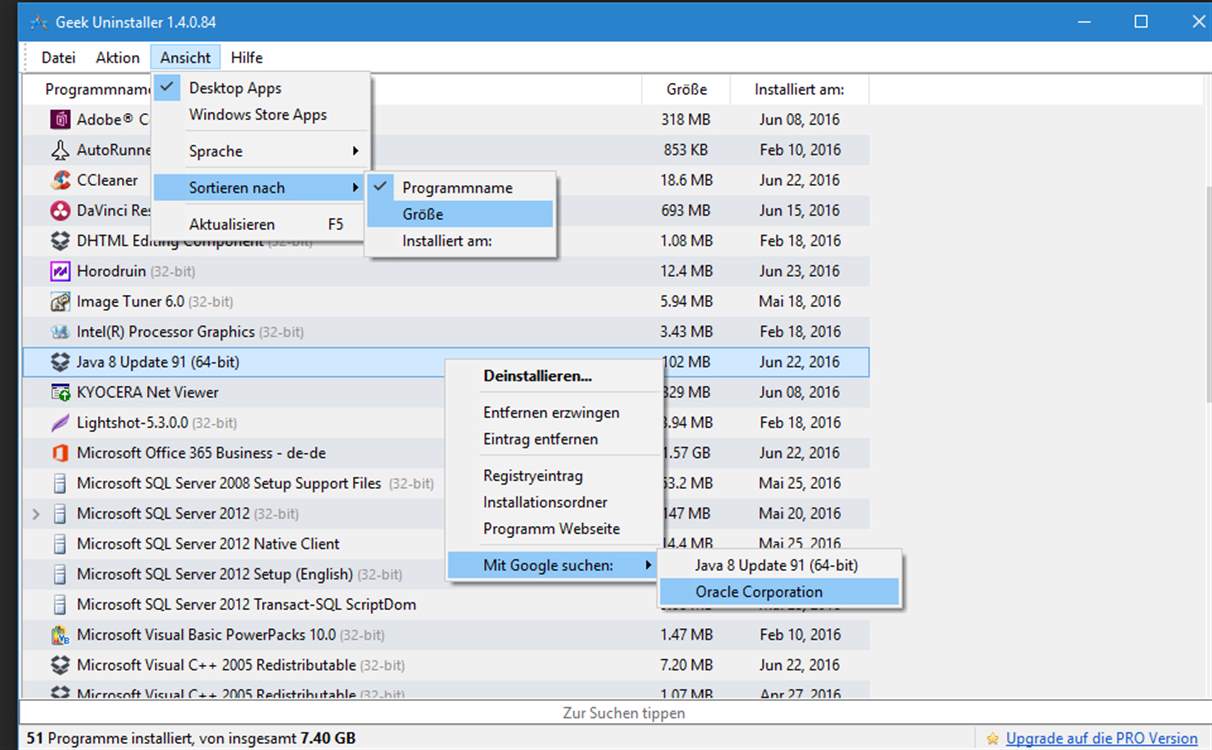Screen dimensions: 1212x750
Task: Sort by Programmname in submenu
Action: [460, 187]
